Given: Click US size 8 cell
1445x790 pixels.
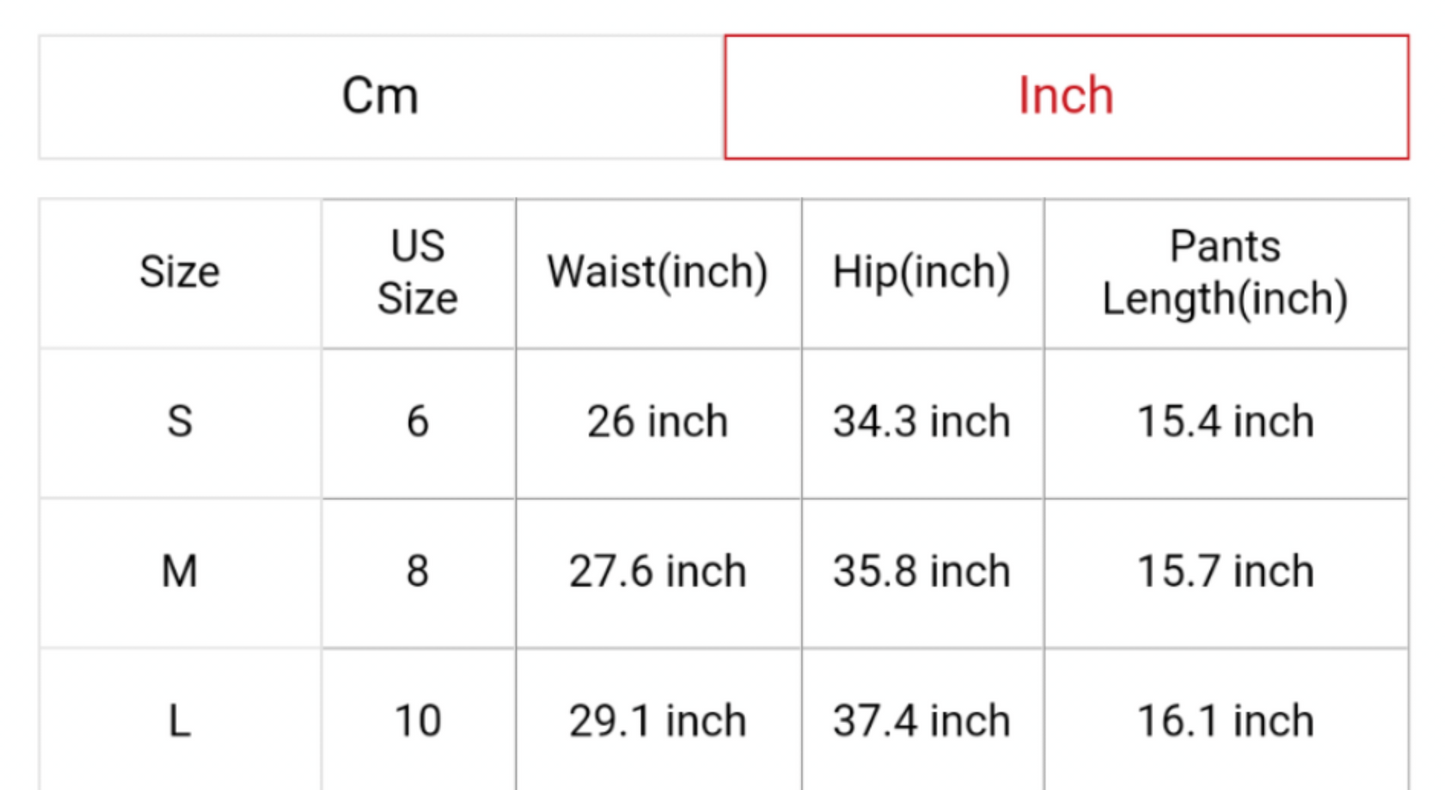Looking at the screenshot, I should pyautogui.click(x=417, y=571).
